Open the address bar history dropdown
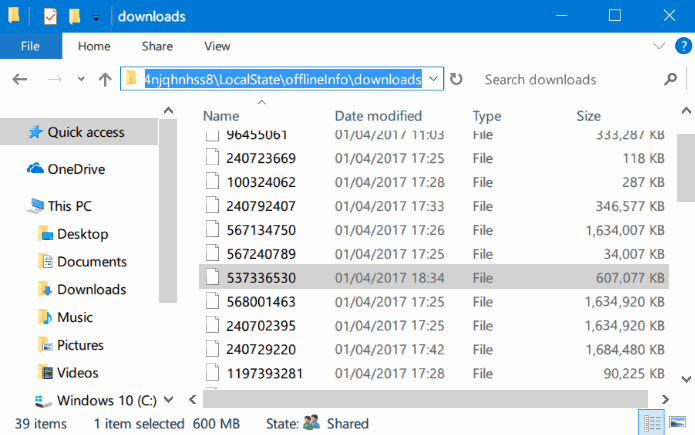The height and width of the screenshot is (435, 695). 432,80
